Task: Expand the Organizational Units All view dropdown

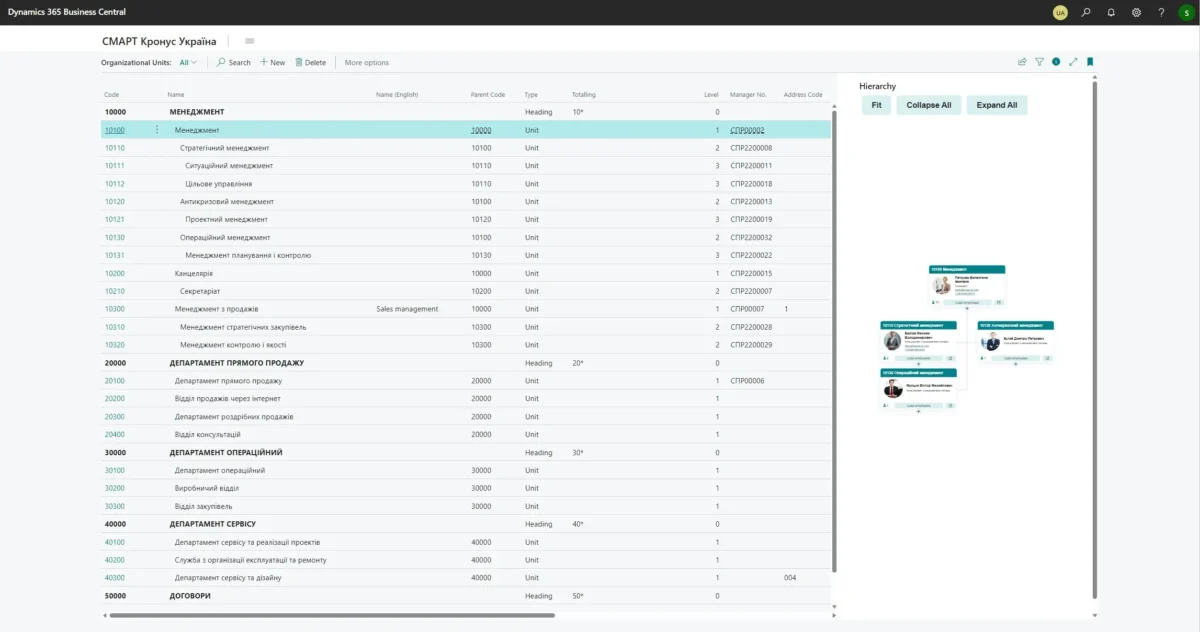Action: point(188,63)
